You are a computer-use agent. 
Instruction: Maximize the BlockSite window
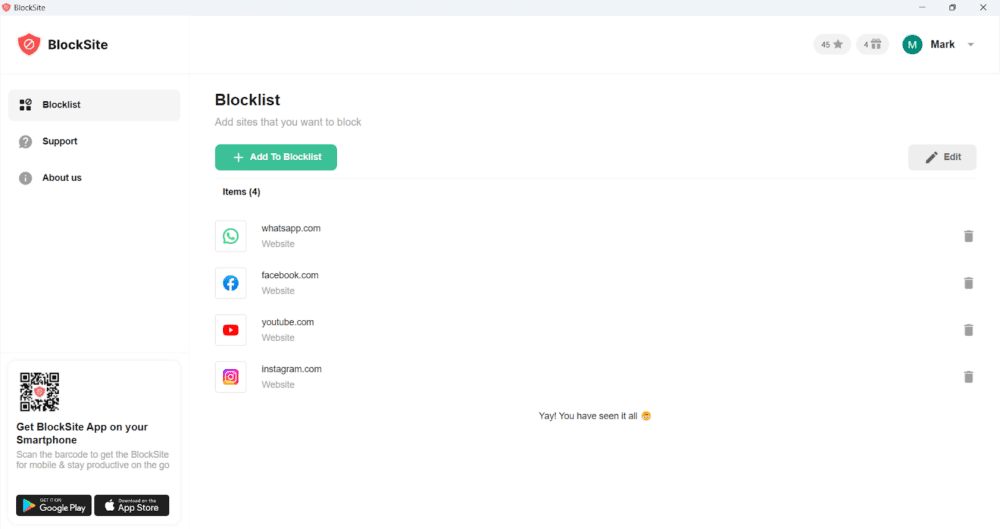pos(952,8)
